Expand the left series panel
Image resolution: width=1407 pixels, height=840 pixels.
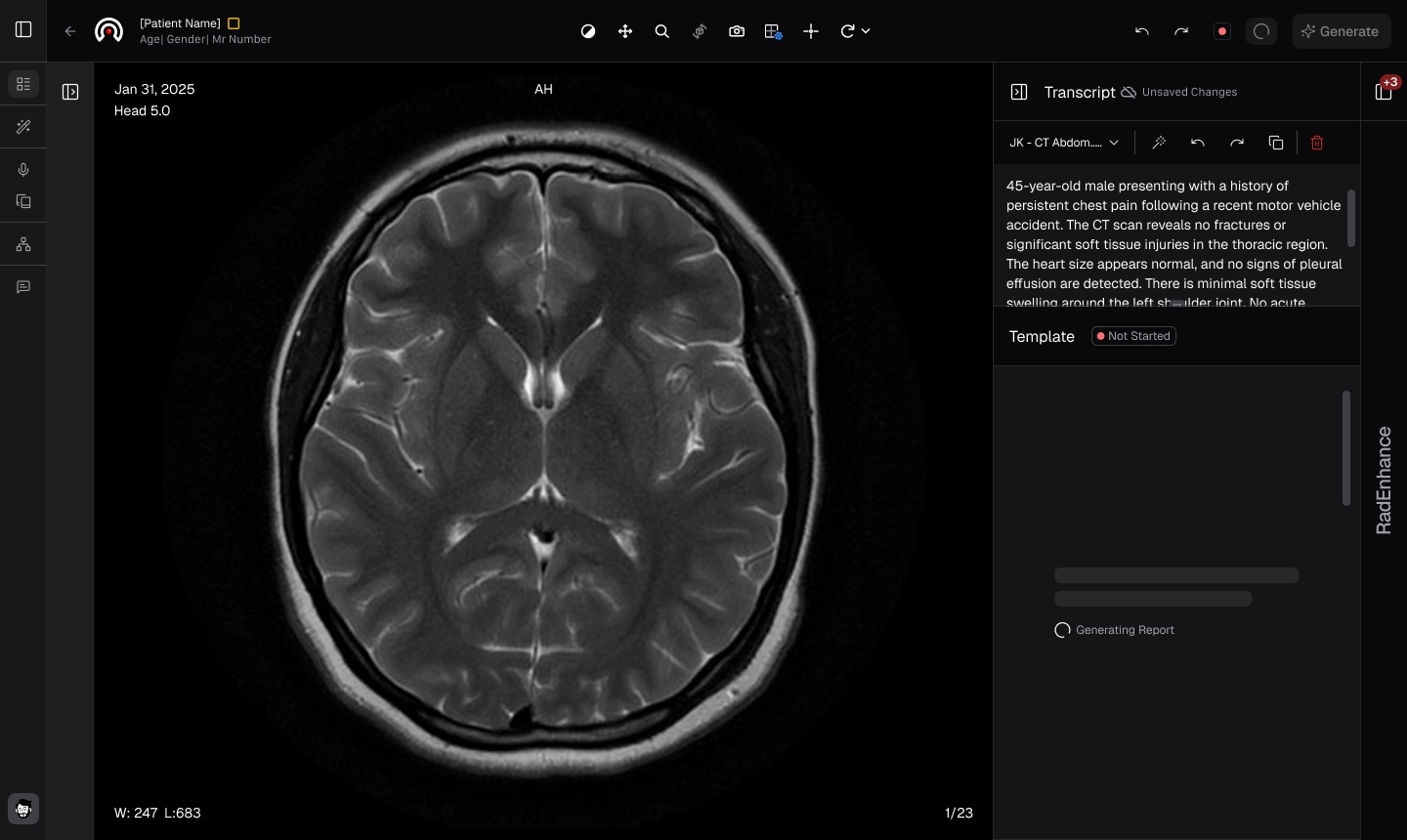70,92
